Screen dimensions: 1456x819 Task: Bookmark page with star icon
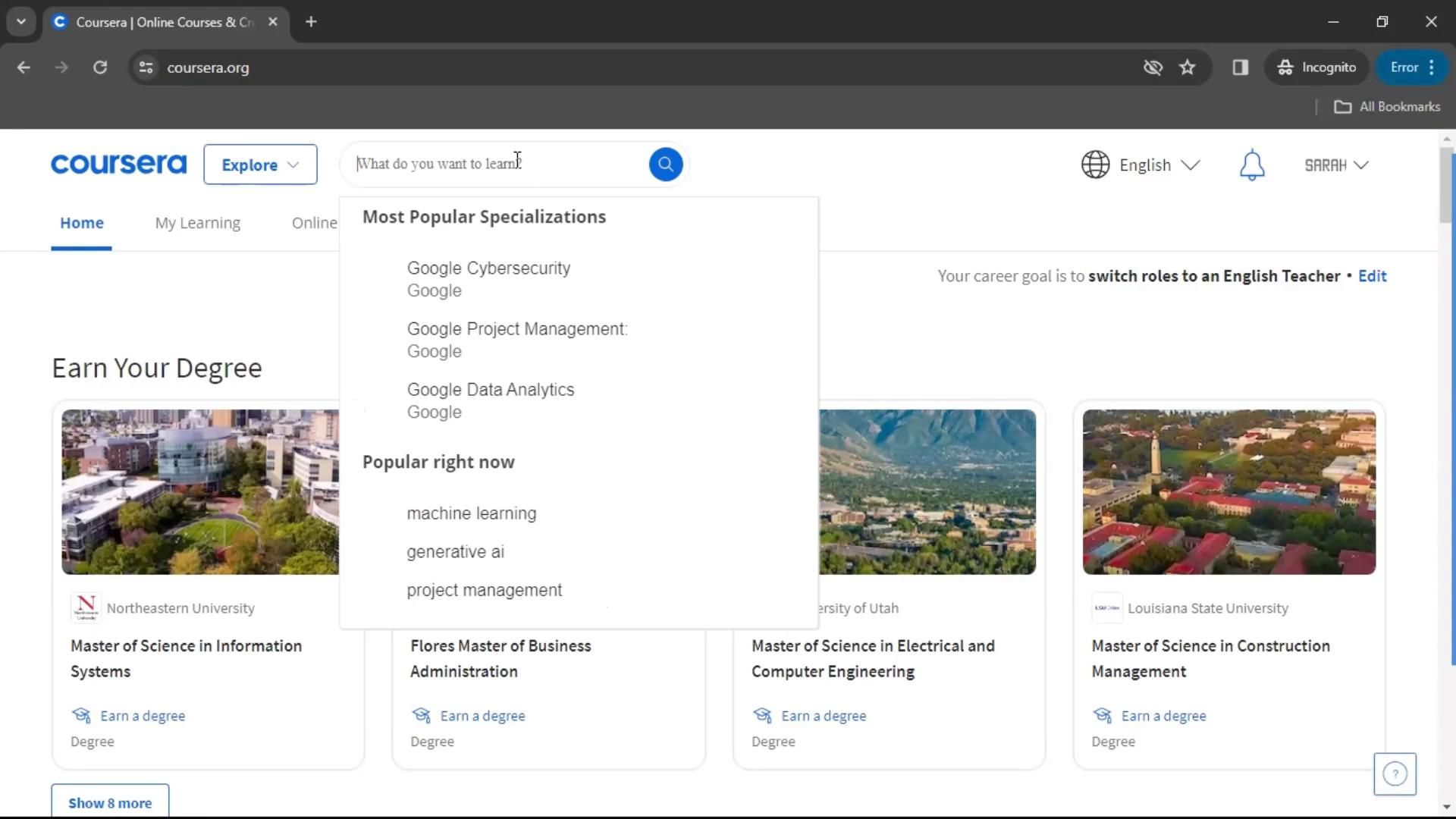[1188, 67]
